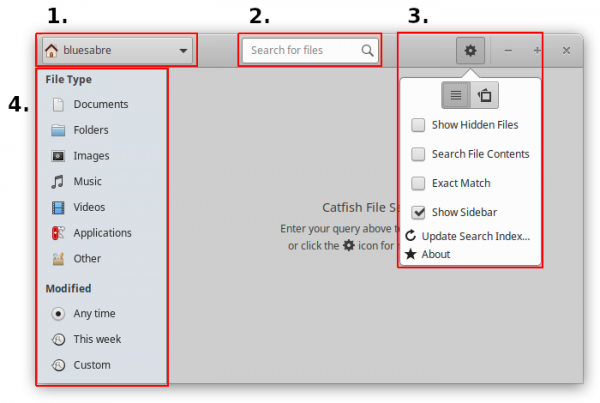This screenshot has width=600, height=403.
Task: Enable Search File Contents checkbox
Action: coord(418,154)
